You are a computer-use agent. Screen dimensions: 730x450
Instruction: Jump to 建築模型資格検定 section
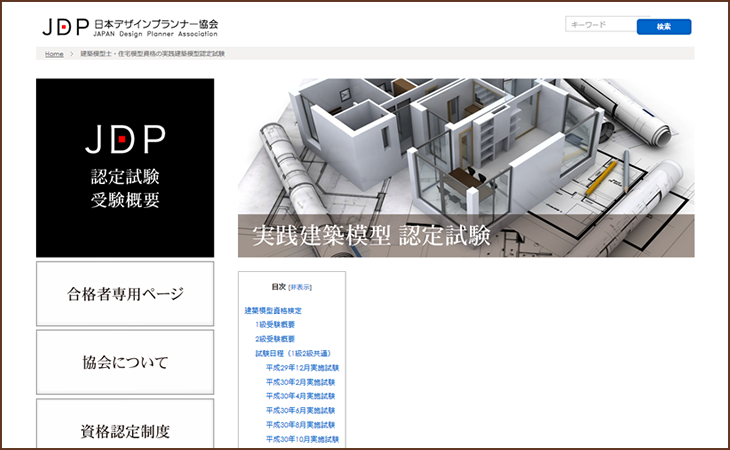273,311
